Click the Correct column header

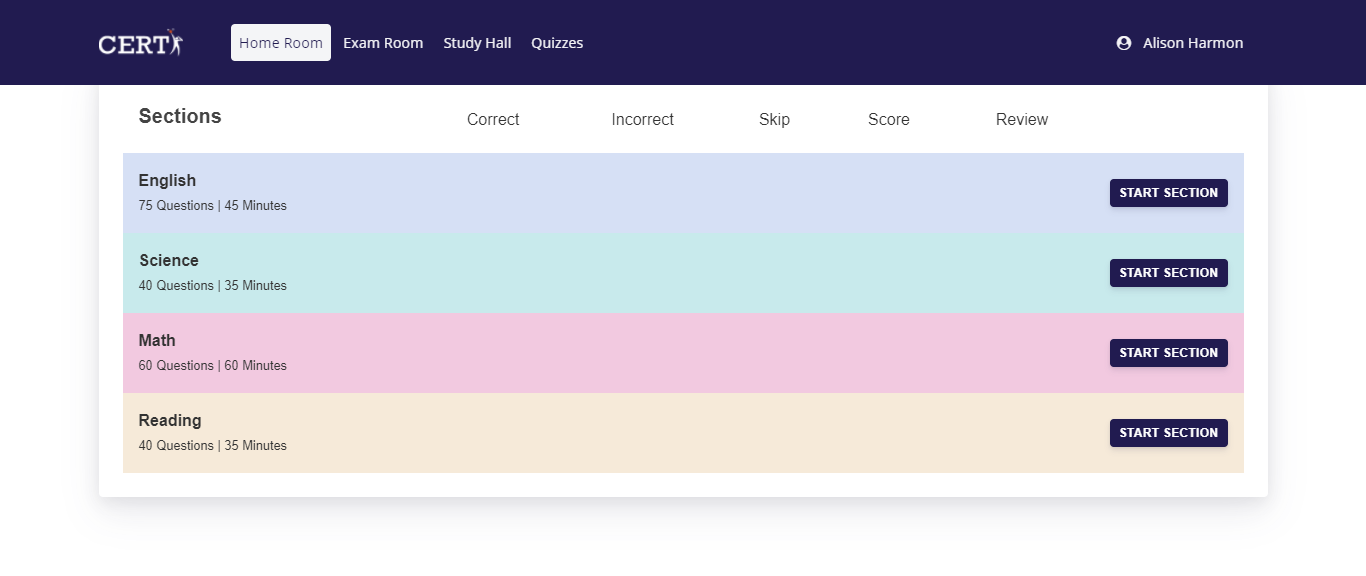[x=493, y=120]
